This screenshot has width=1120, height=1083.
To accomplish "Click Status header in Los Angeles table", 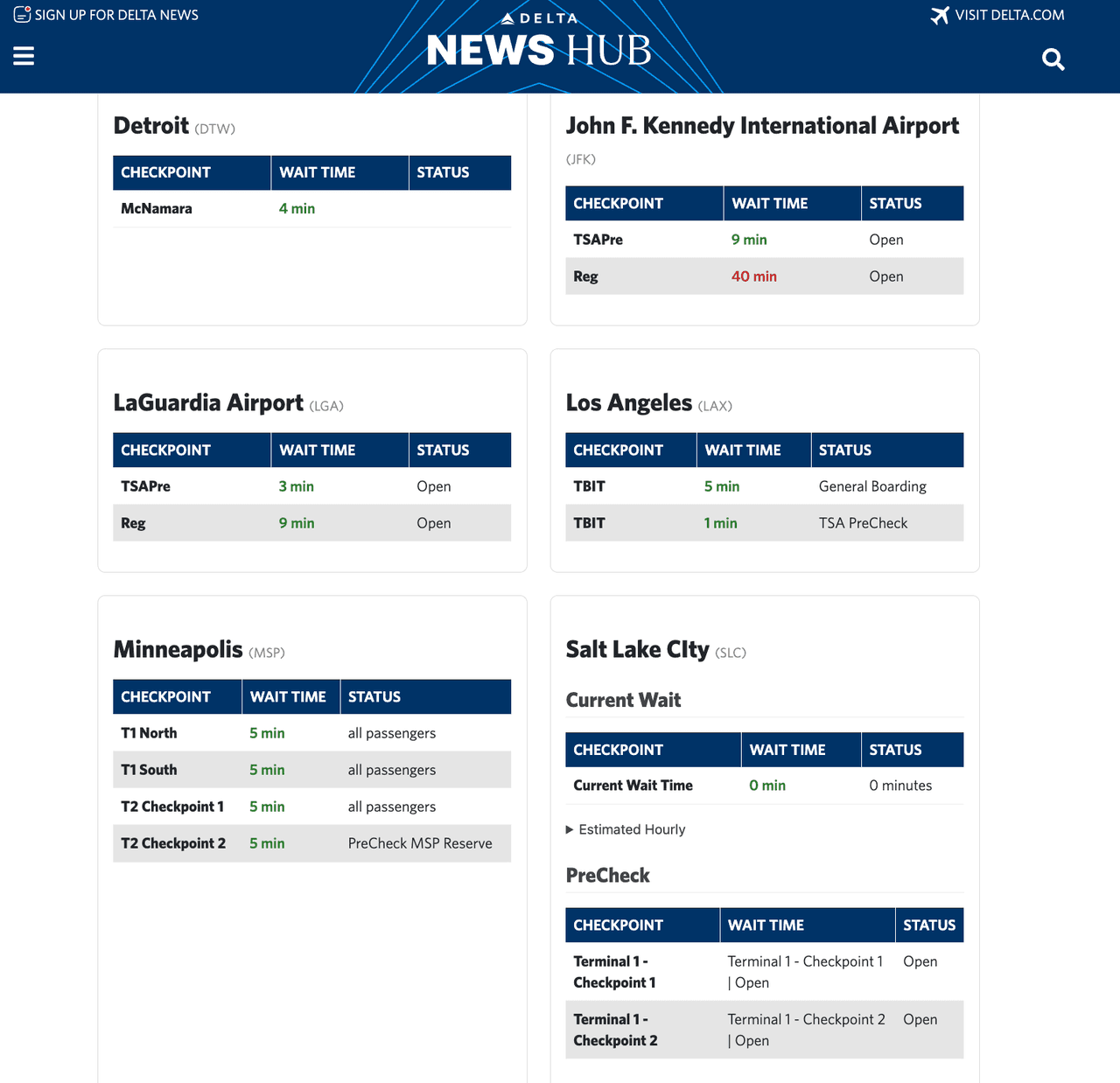I will (x=844, y=450).
